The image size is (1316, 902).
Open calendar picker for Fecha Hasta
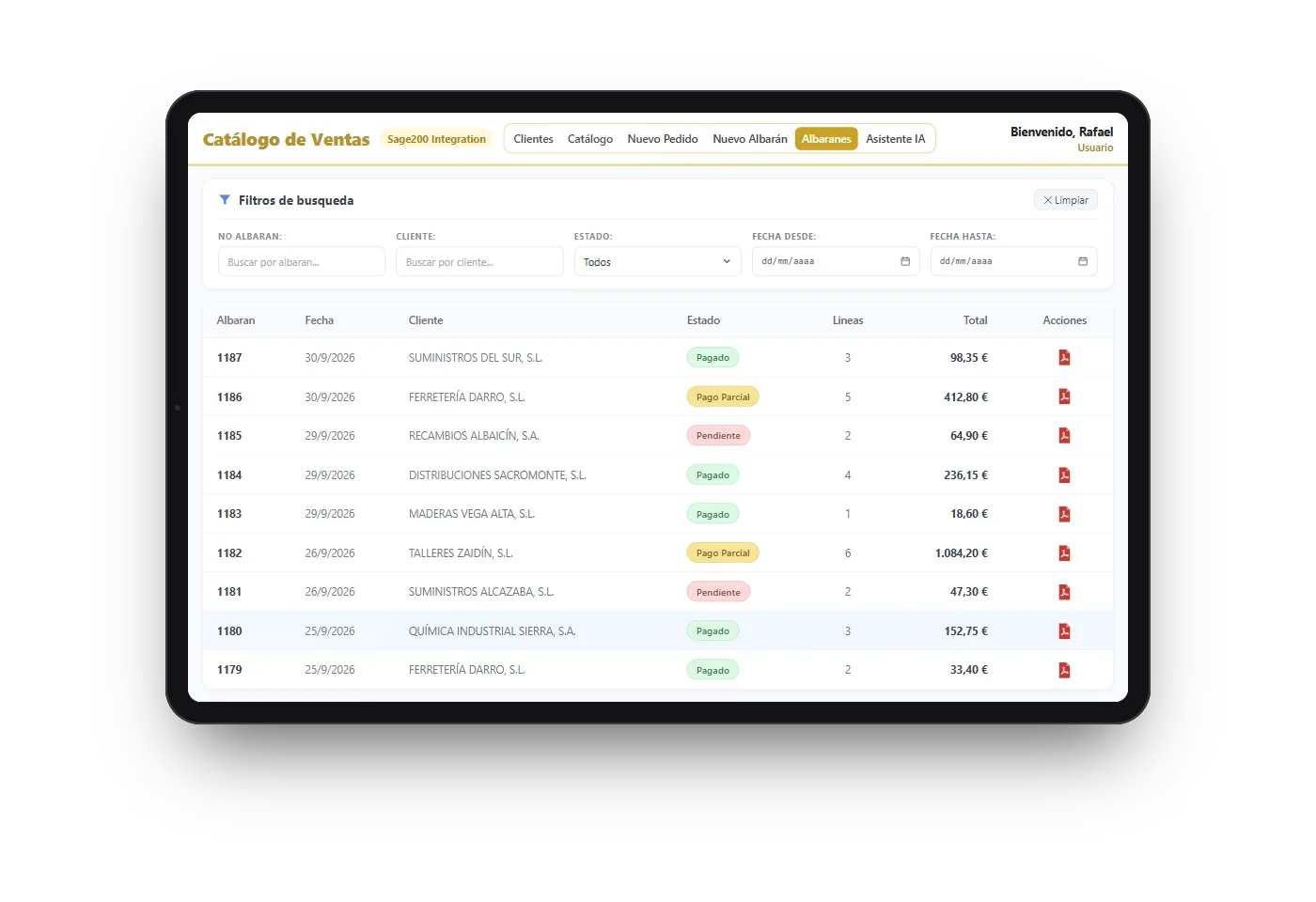coord(1083,261)
